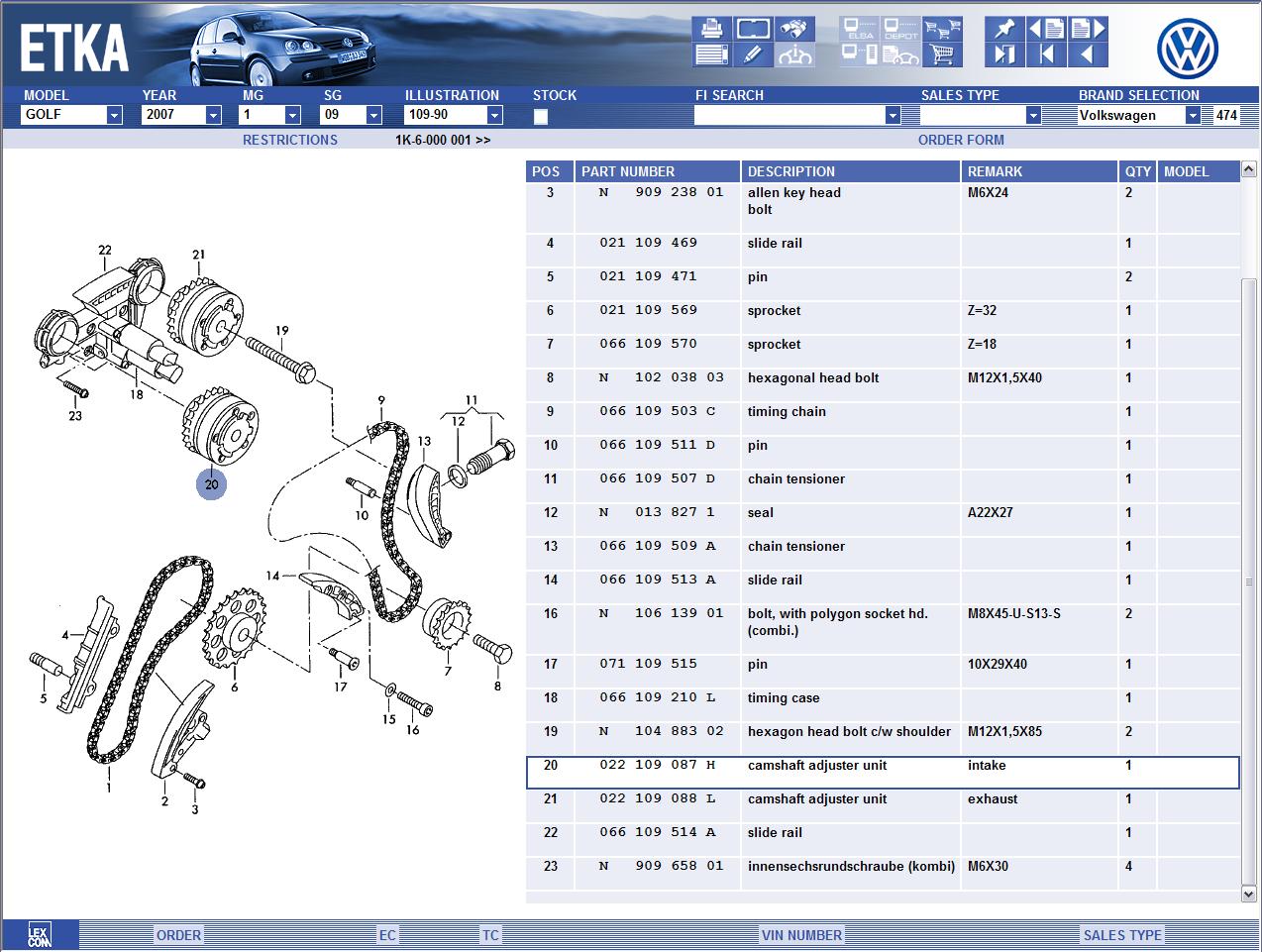Toggle the STOCK checkbox
Image resolution: width=1262 pixels, height=952 pixels.
541,116
